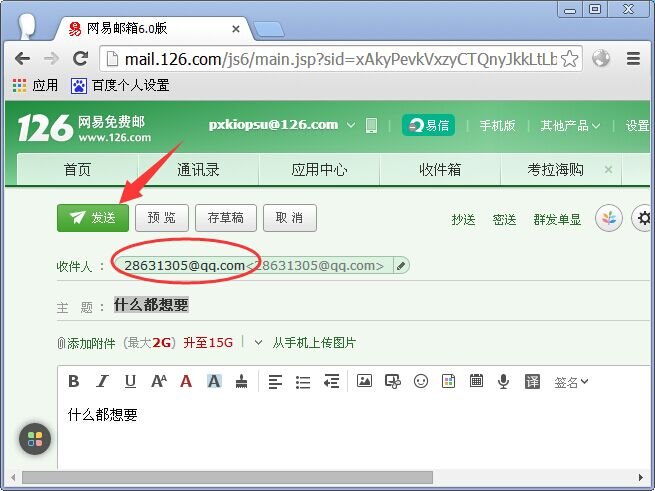Open the colorful stationery flower icon

click(609, 218)
